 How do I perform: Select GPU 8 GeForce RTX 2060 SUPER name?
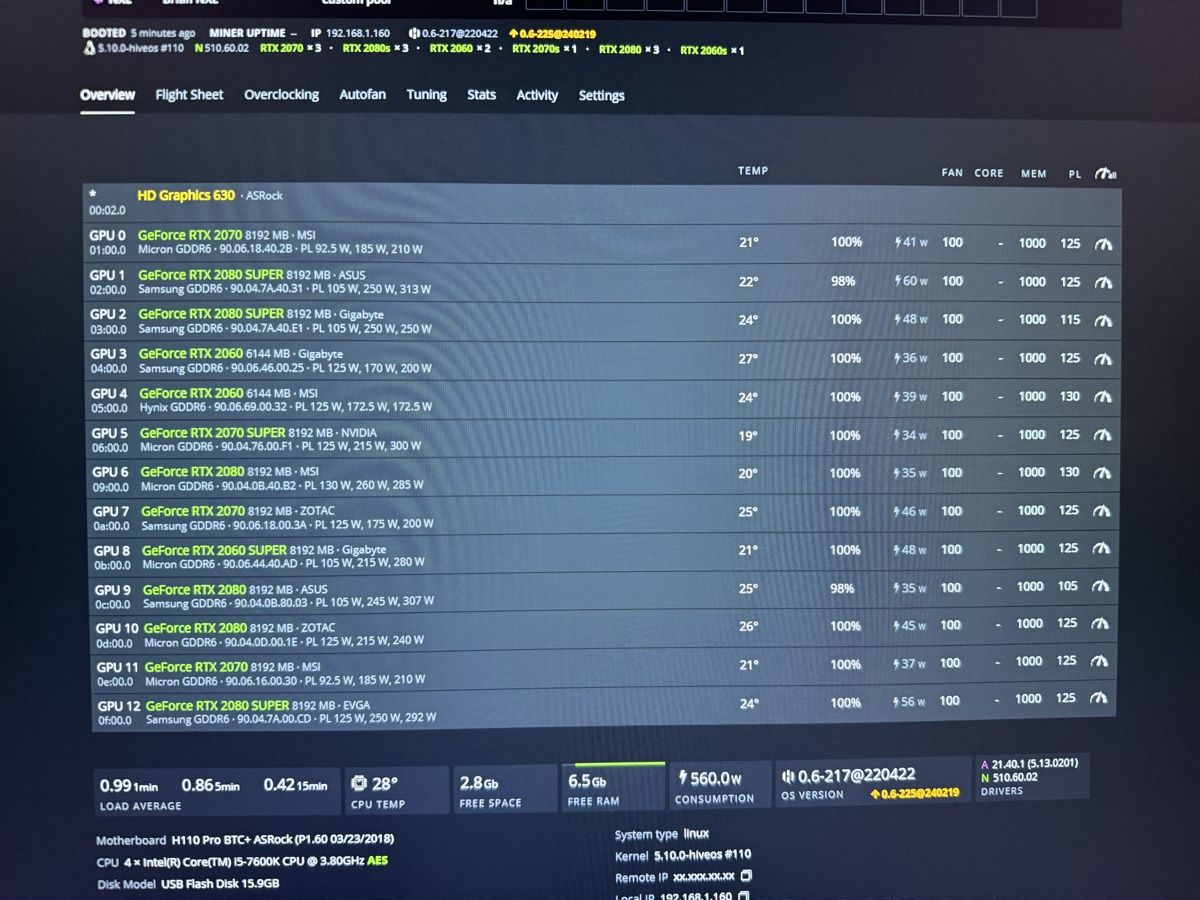pos(214,550)
